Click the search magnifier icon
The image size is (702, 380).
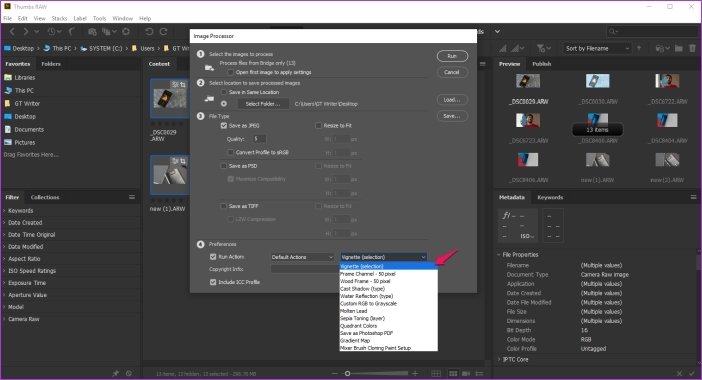[x=612, y=31]
